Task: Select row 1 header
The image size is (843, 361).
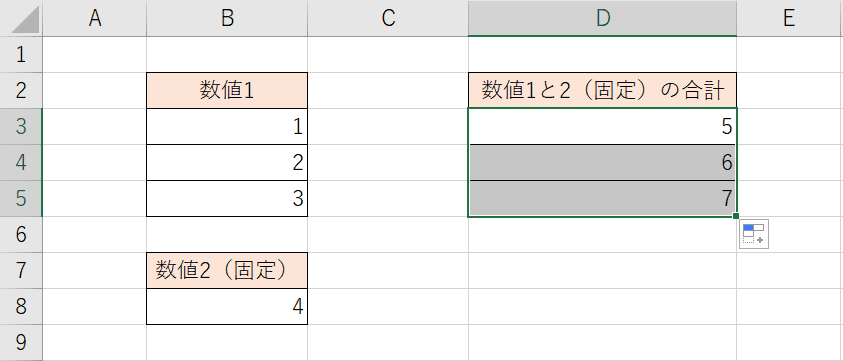Action: 21,54
